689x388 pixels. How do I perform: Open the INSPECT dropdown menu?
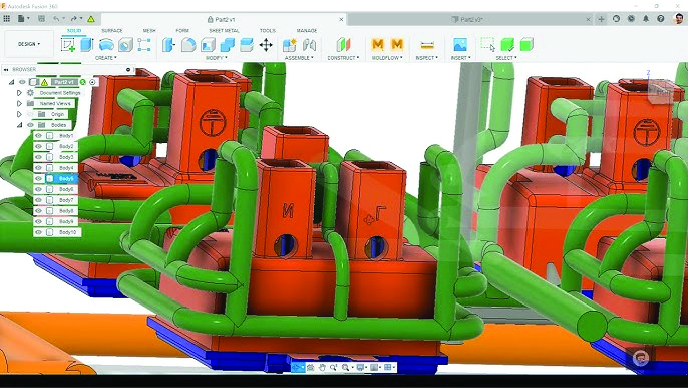[427, 58]
